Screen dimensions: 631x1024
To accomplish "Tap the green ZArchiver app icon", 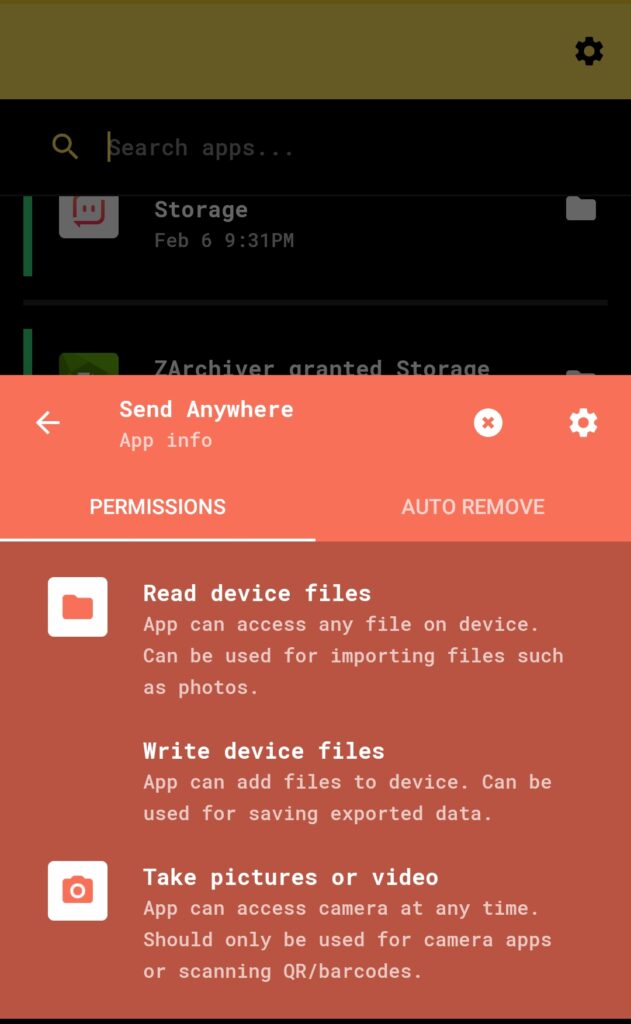I will tap(89, 364).
